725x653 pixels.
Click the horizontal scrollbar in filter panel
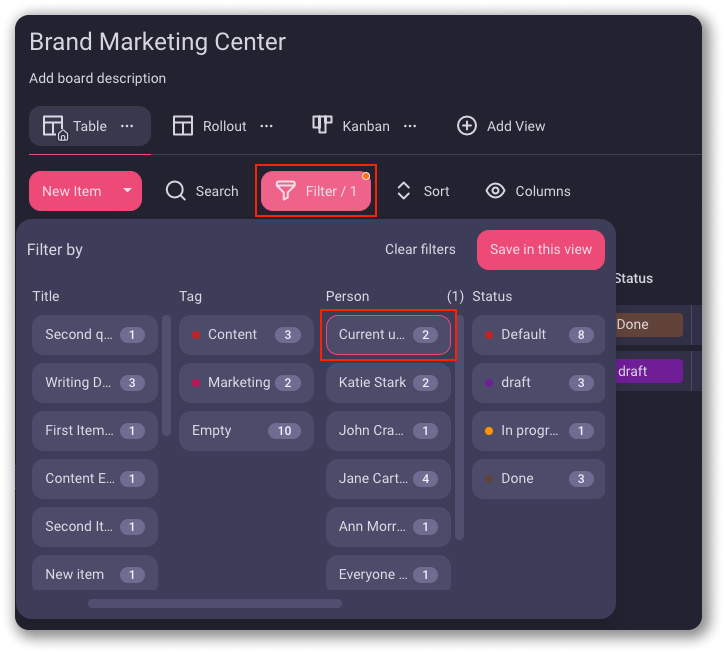[x=215, y=603]
